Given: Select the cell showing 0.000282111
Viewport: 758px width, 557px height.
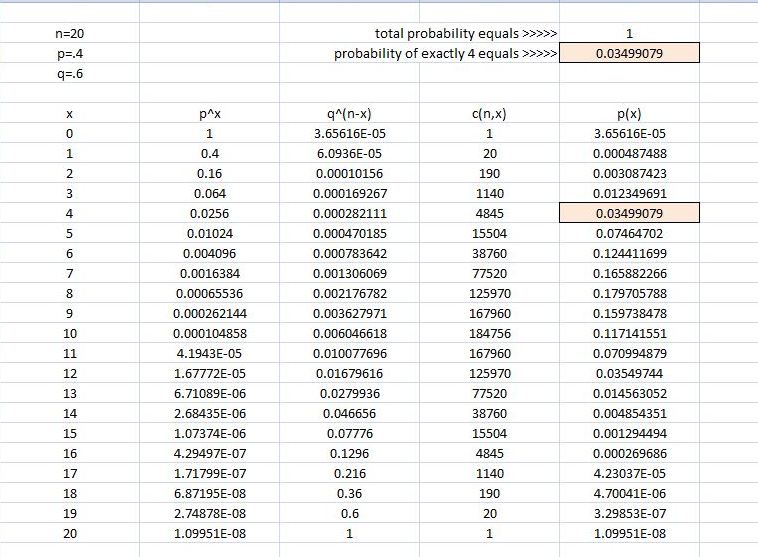Looking at the screenshot, I should 350,213.
